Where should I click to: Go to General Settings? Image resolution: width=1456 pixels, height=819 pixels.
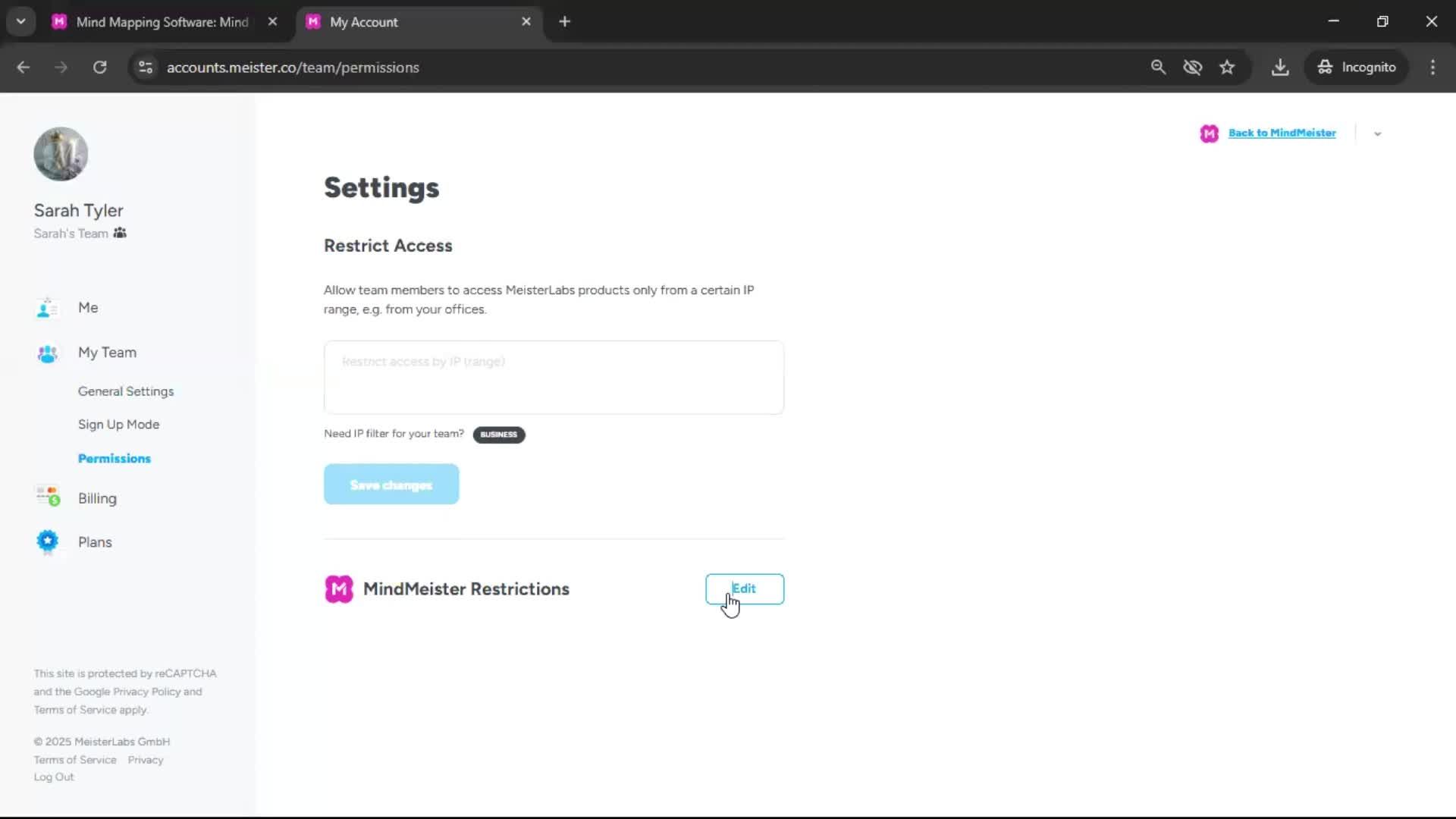pyautogui.click(x=126, y=391)
